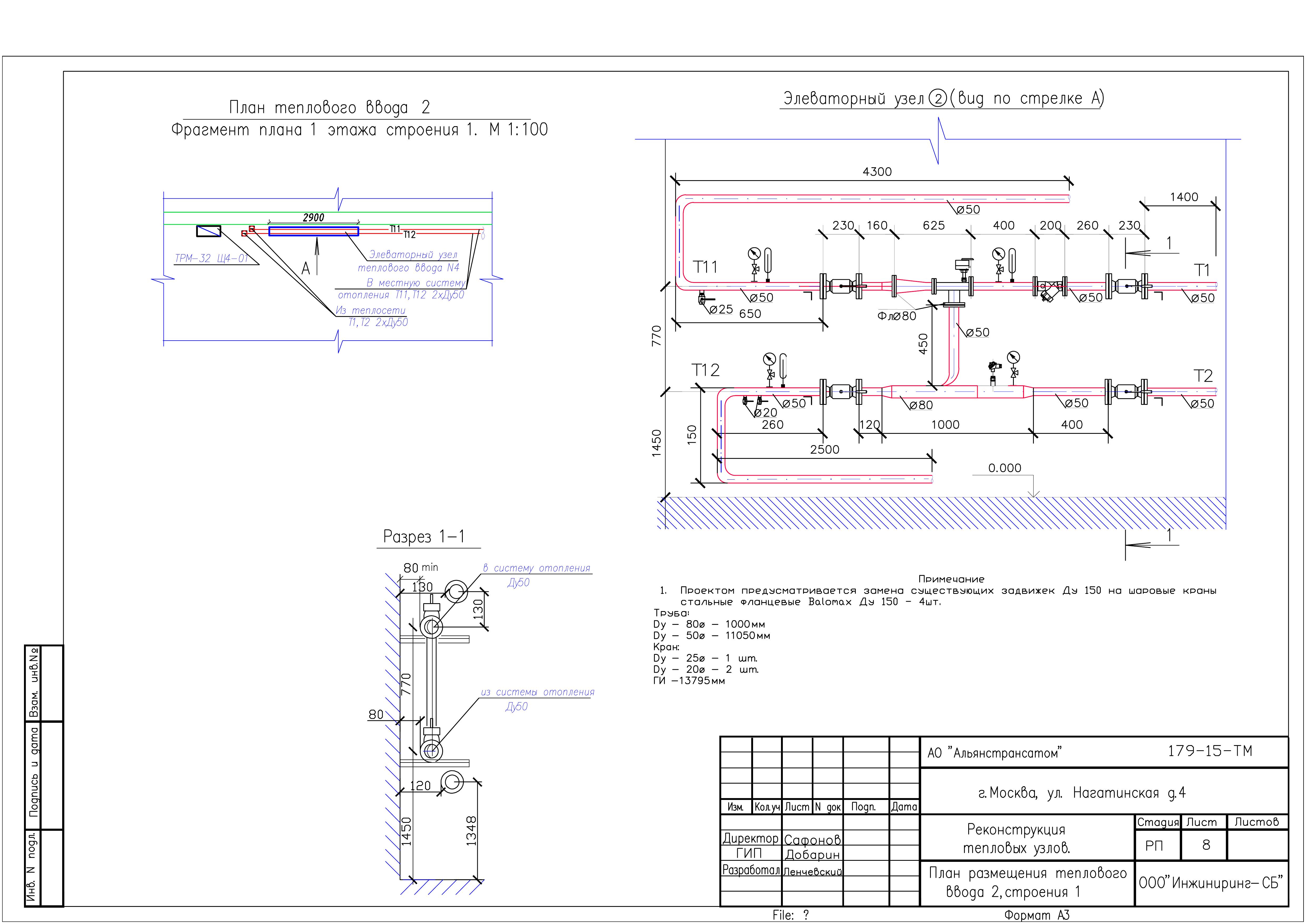Click the large T11 label in elevator view

point(705,267)
